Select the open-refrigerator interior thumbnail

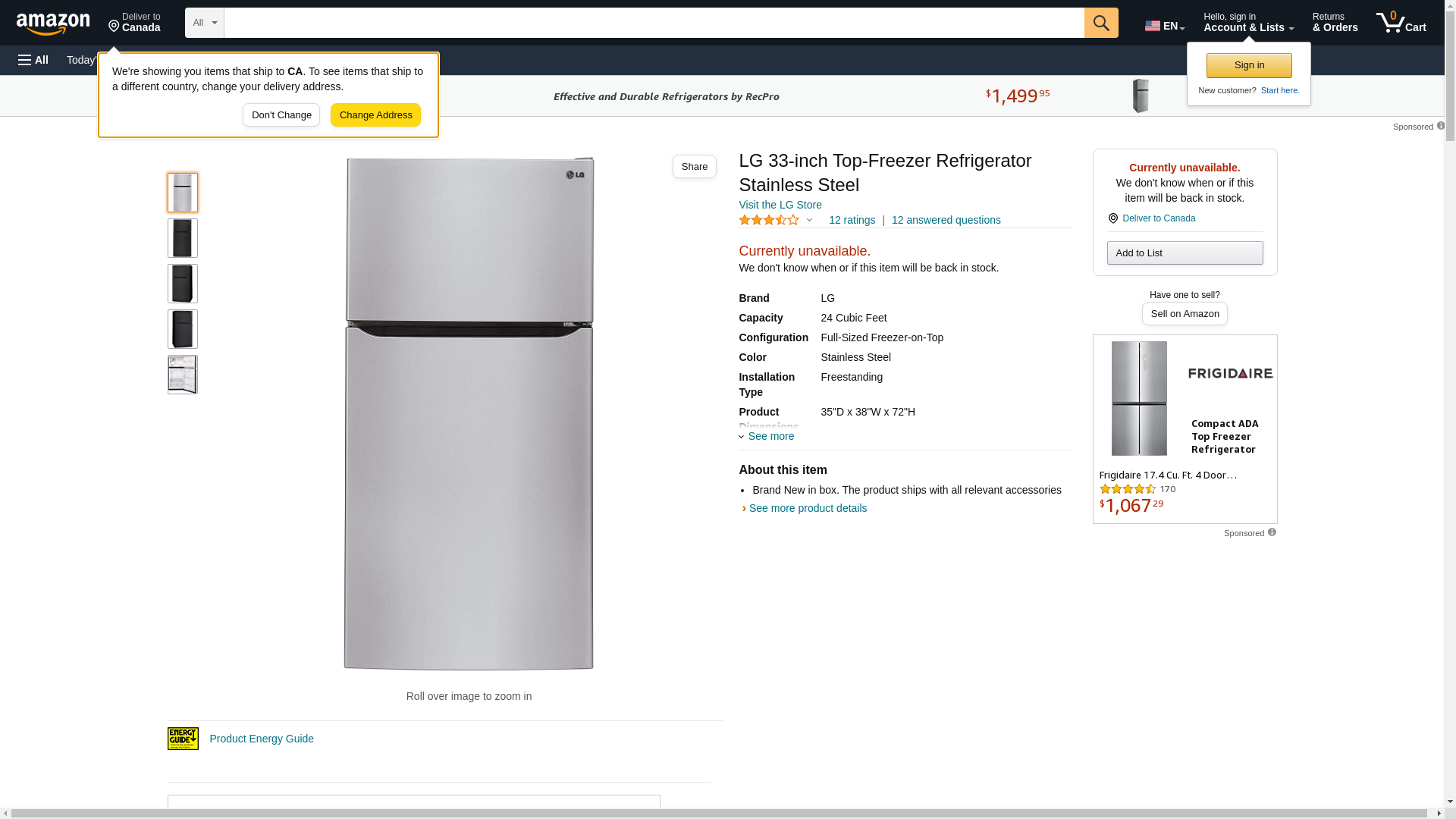point(183,375)
